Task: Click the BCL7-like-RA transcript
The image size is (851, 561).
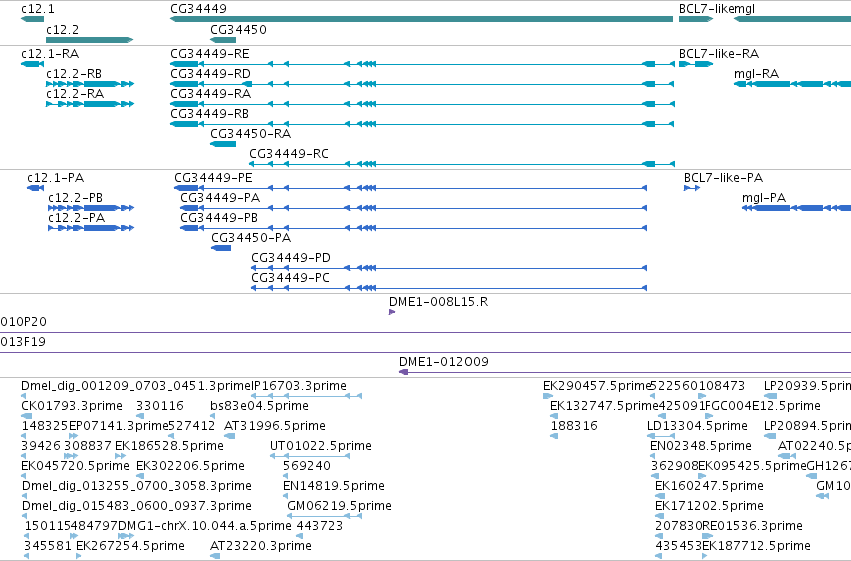Action: (696, 64)
